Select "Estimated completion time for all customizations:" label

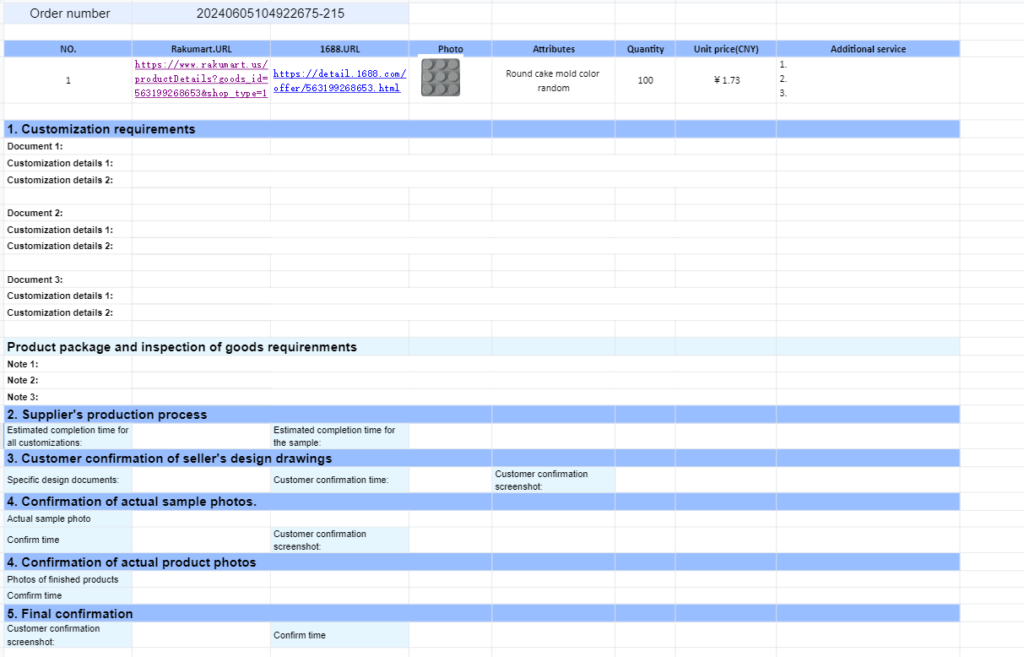68,436
